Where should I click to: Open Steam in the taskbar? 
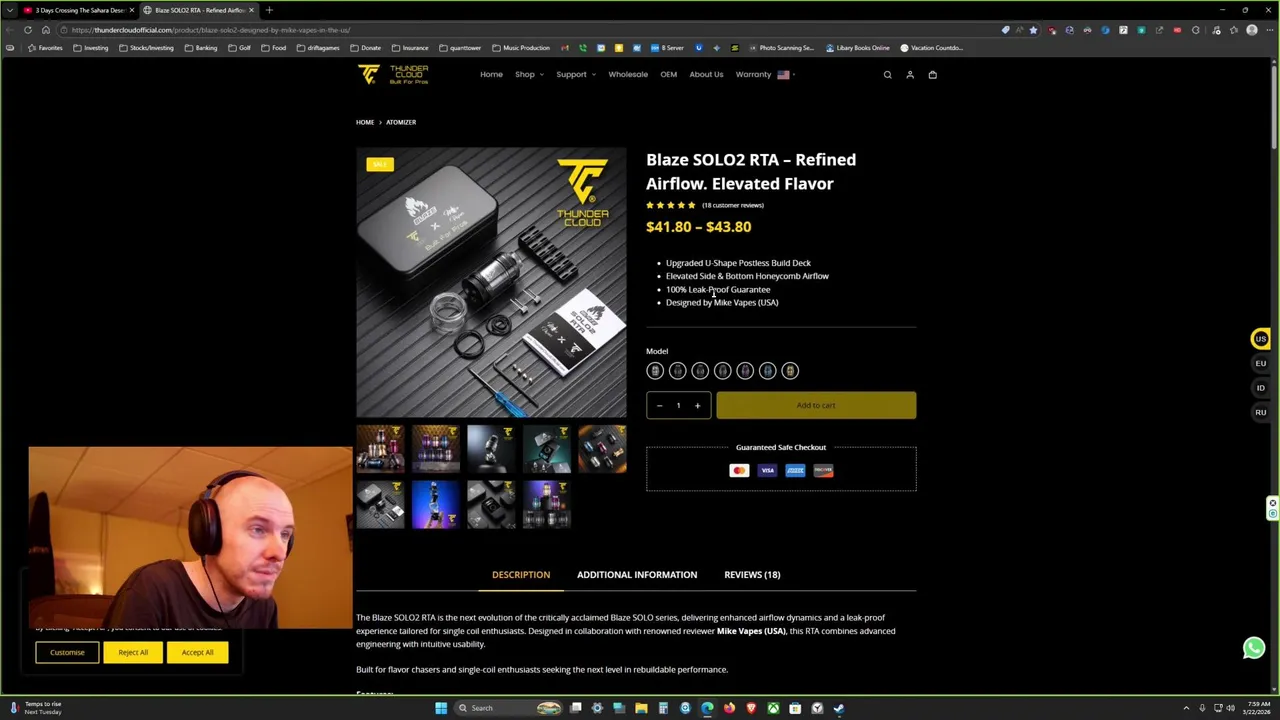838,708
